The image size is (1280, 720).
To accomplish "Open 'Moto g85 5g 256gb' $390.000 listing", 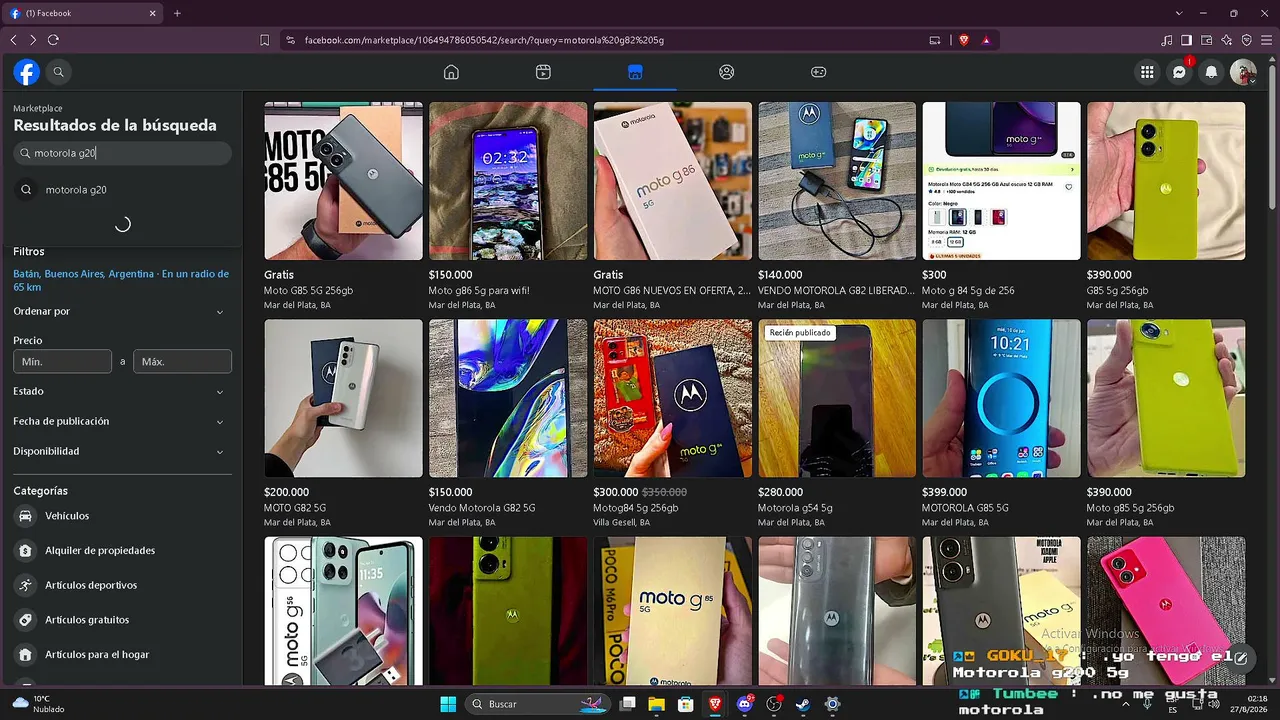I will (1166, 424).
